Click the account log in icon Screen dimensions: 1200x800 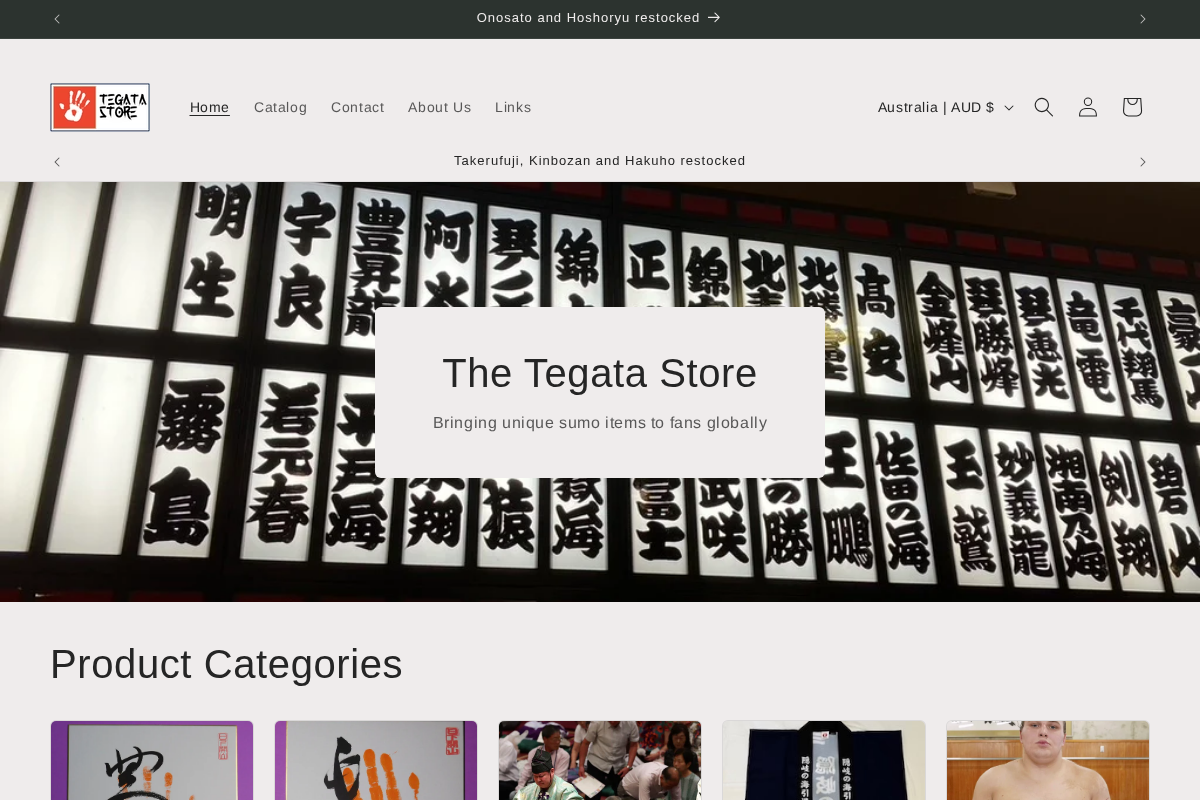pos(1087,106)
